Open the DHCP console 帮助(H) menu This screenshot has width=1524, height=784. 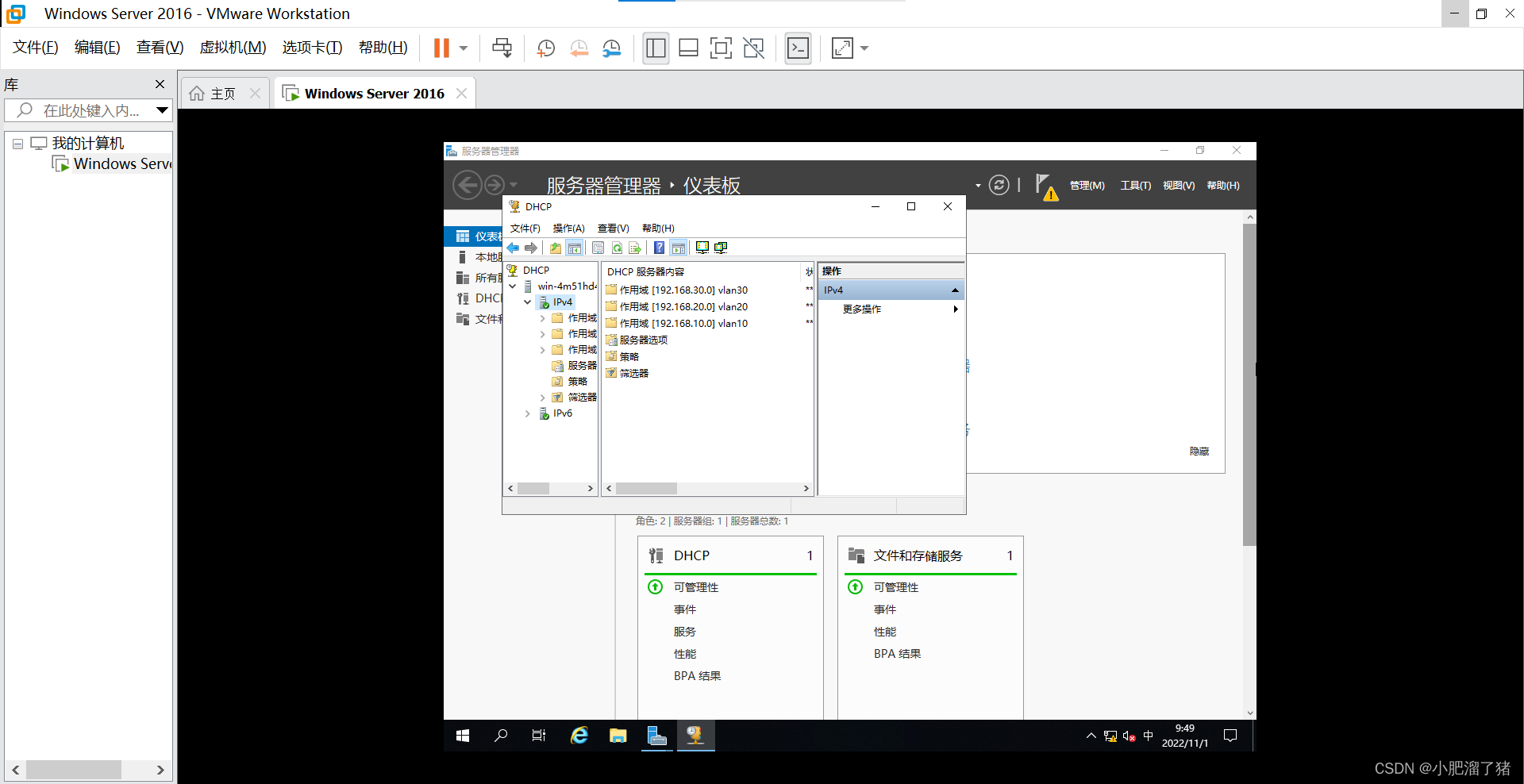click(x=658, y=229)
